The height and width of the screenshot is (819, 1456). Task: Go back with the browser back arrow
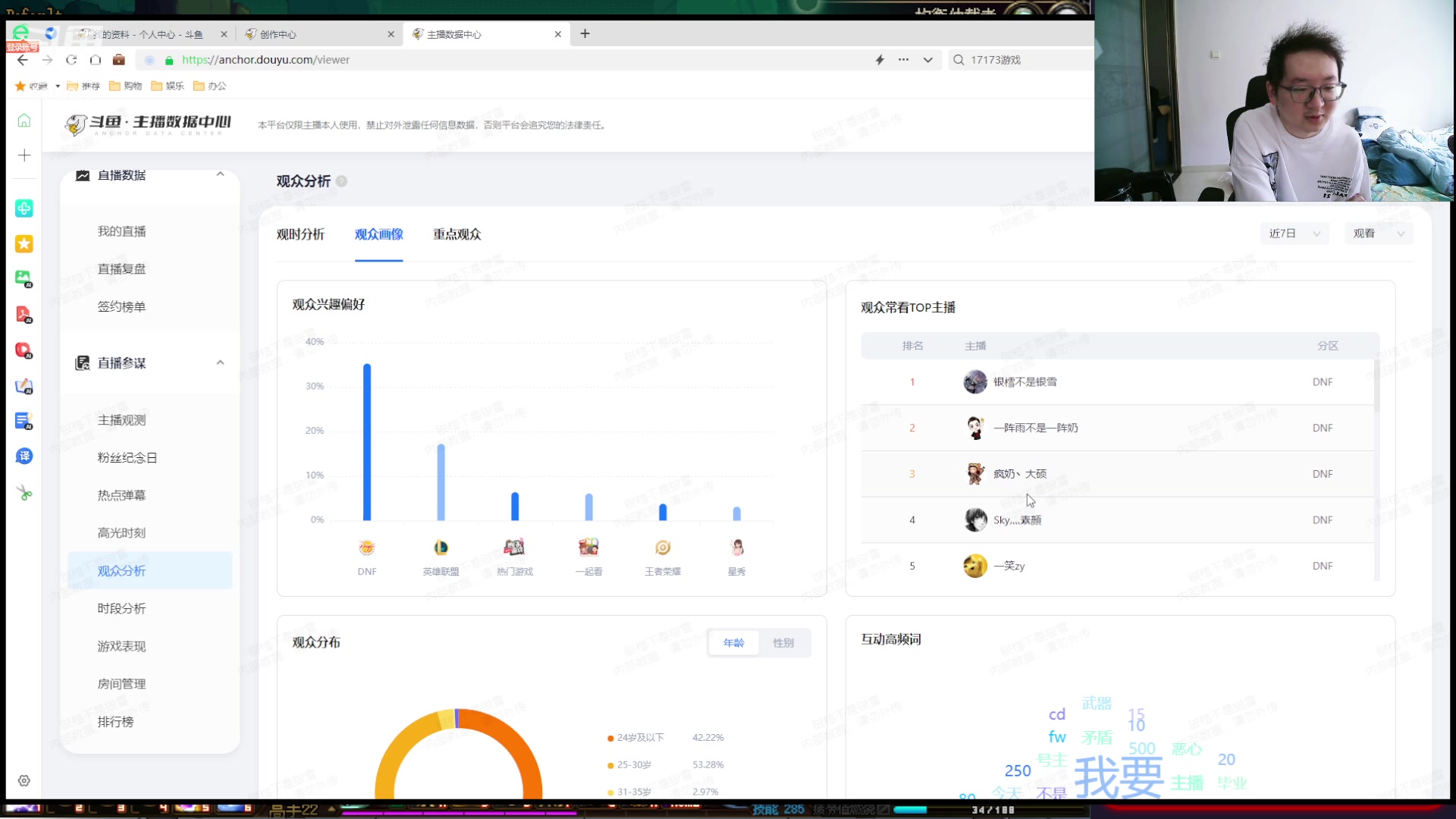[23, 60]
